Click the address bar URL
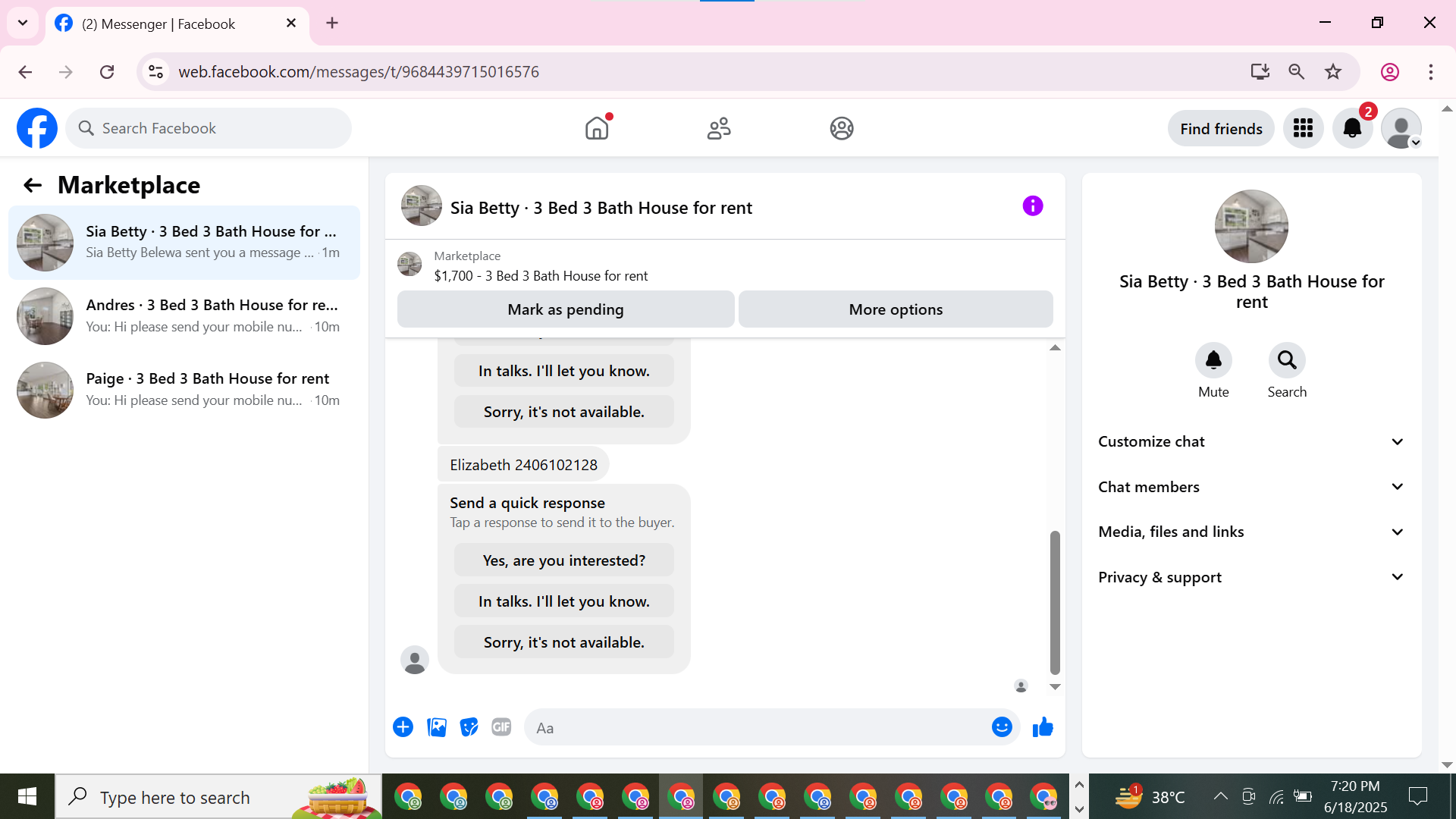Screen dimensions: 1456x819 tap(359, 72)
